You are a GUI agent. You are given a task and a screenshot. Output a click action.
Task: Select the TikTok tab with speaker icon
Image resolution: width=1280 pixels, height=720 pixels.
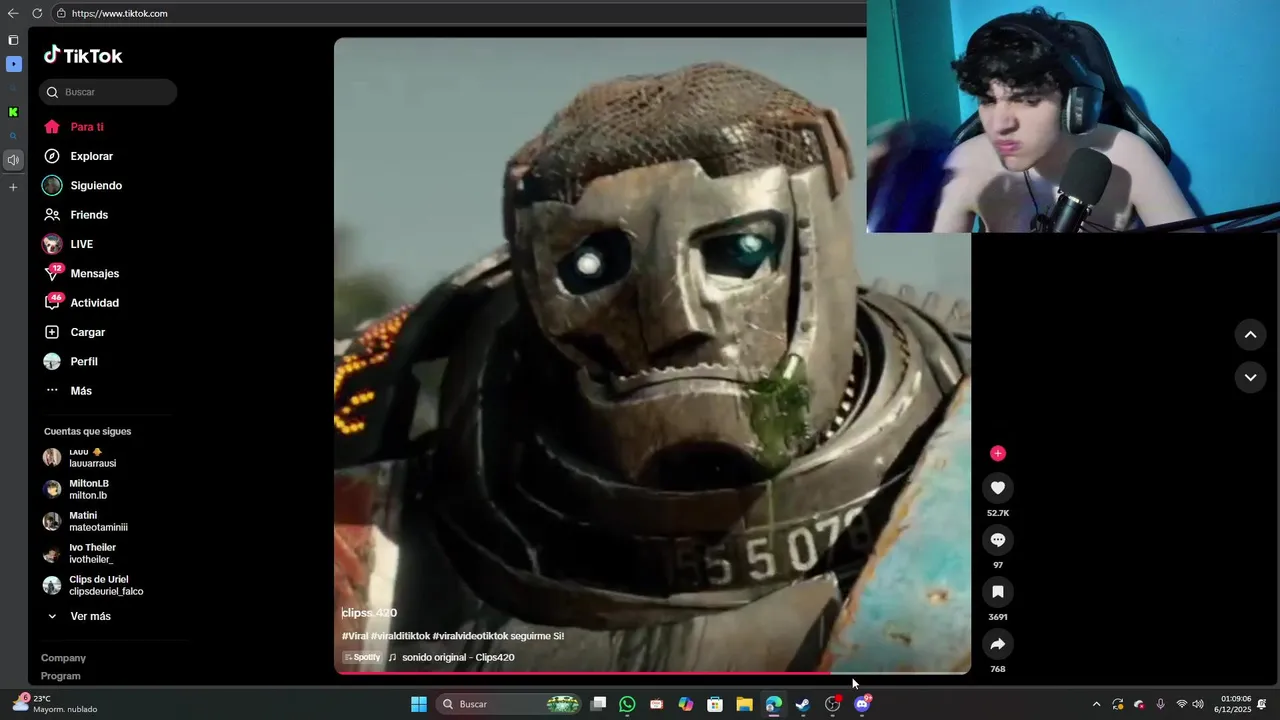coord(13,160)
